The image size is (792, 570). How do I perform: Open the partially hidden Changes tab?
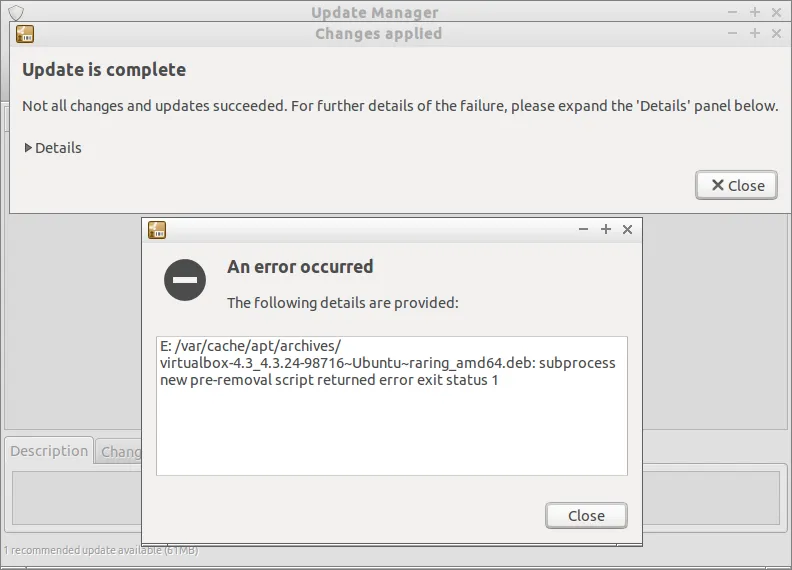[x=120, y=452]
